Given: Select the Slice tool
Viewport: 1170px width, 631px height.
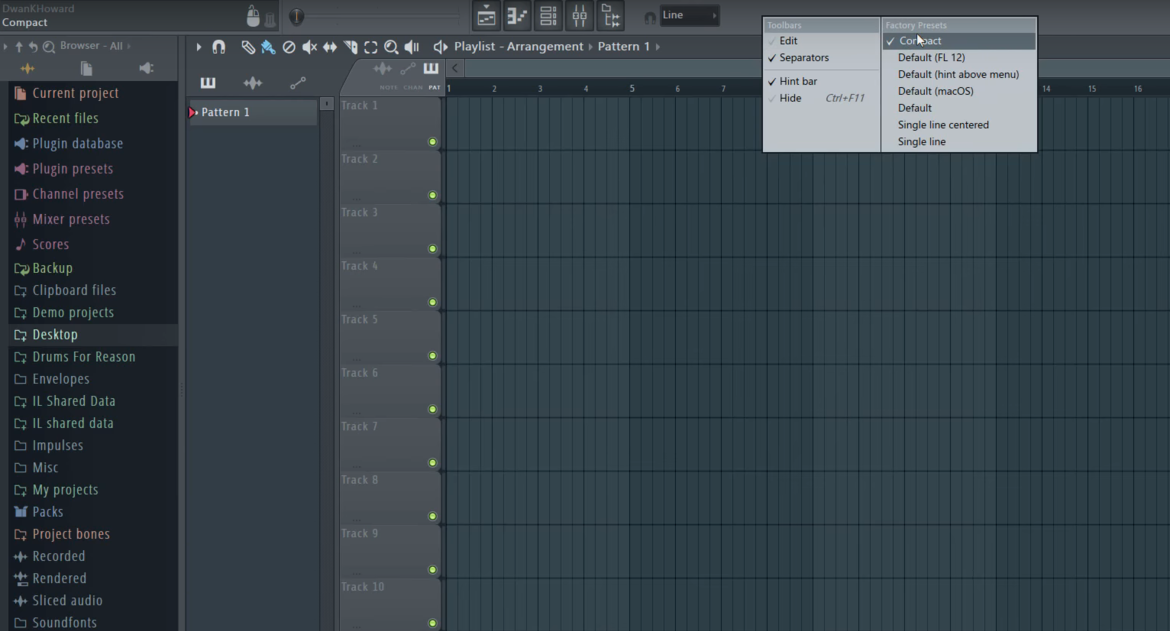Looking at the screenshot, I should [x=351, y=47].
